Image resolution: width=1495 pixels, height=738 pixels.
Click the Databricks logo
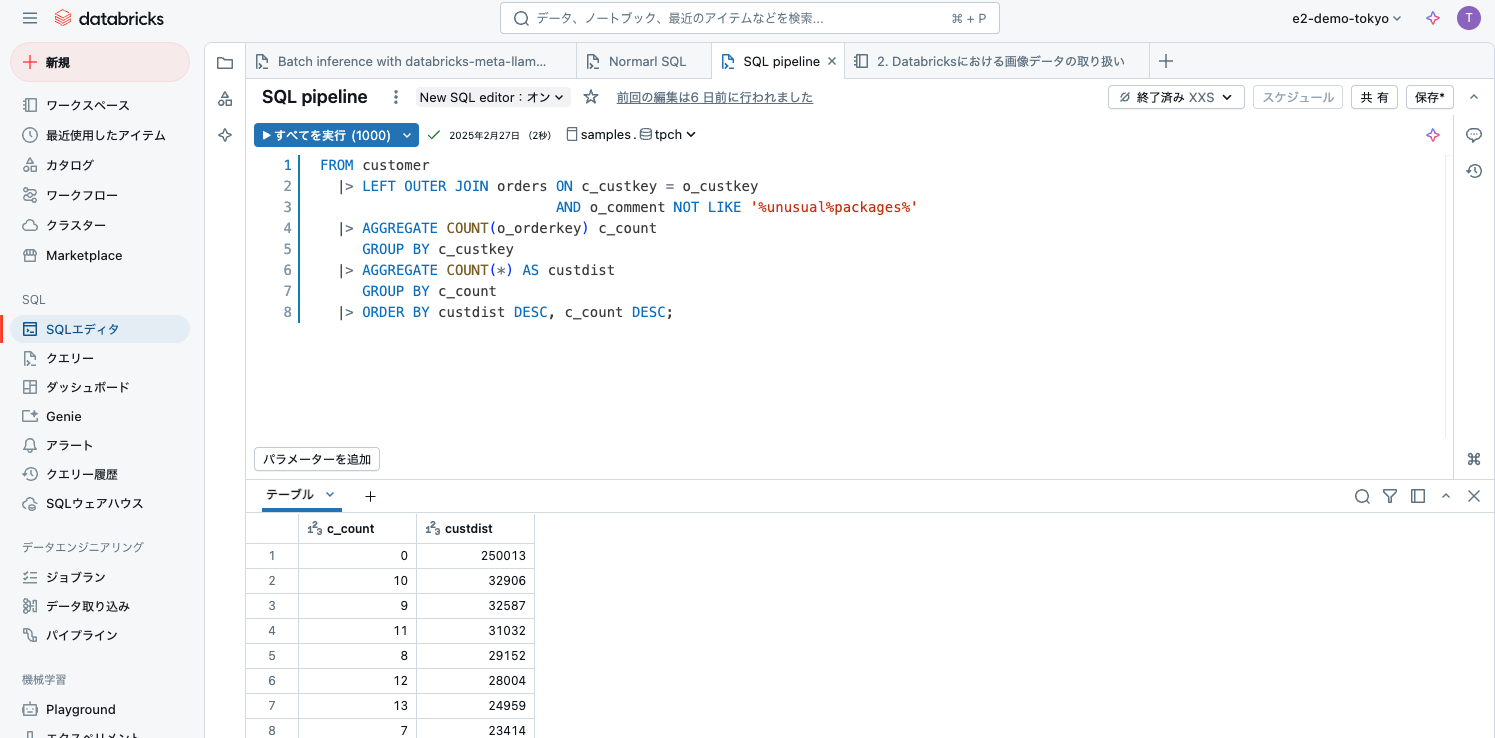coord(109,18)
